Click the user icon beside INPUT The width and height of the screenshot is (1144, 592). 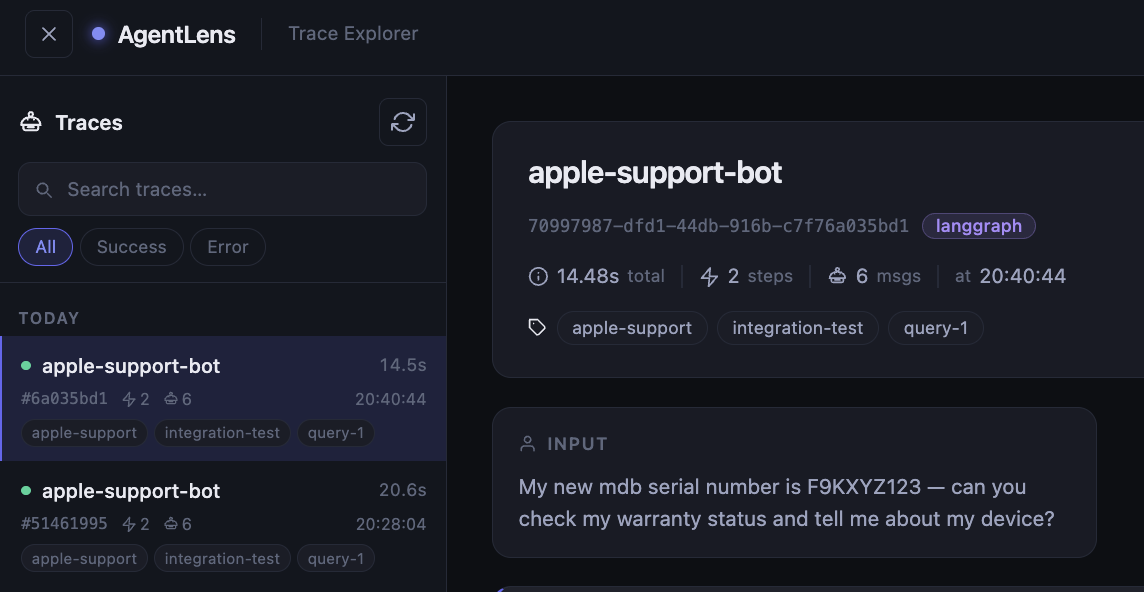[527, 444]
